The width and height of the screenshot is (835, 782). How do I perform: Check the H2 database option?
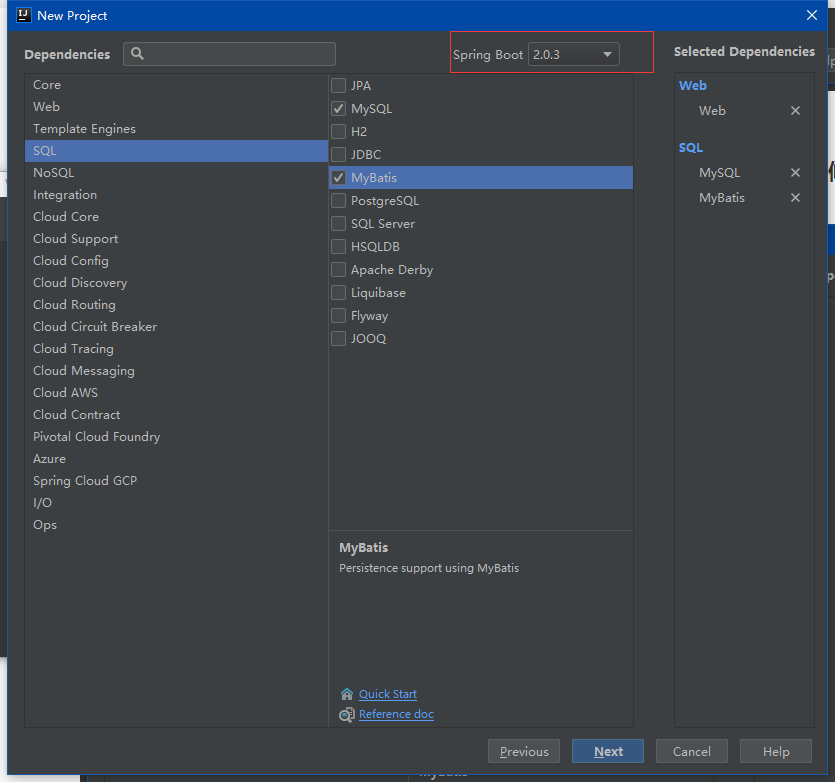coord(339,132)
